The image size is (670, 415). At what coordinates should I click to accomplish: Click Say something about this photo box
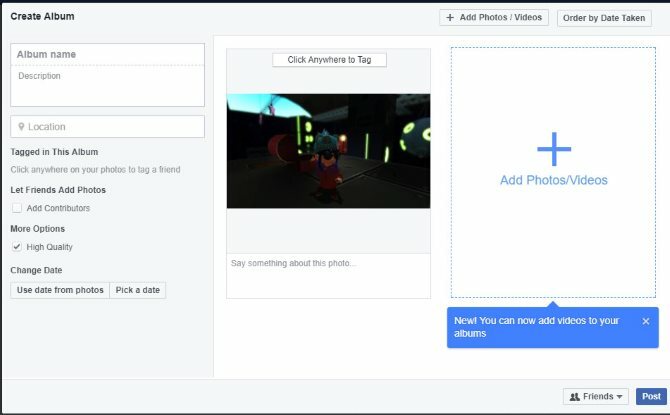(328, 276)
